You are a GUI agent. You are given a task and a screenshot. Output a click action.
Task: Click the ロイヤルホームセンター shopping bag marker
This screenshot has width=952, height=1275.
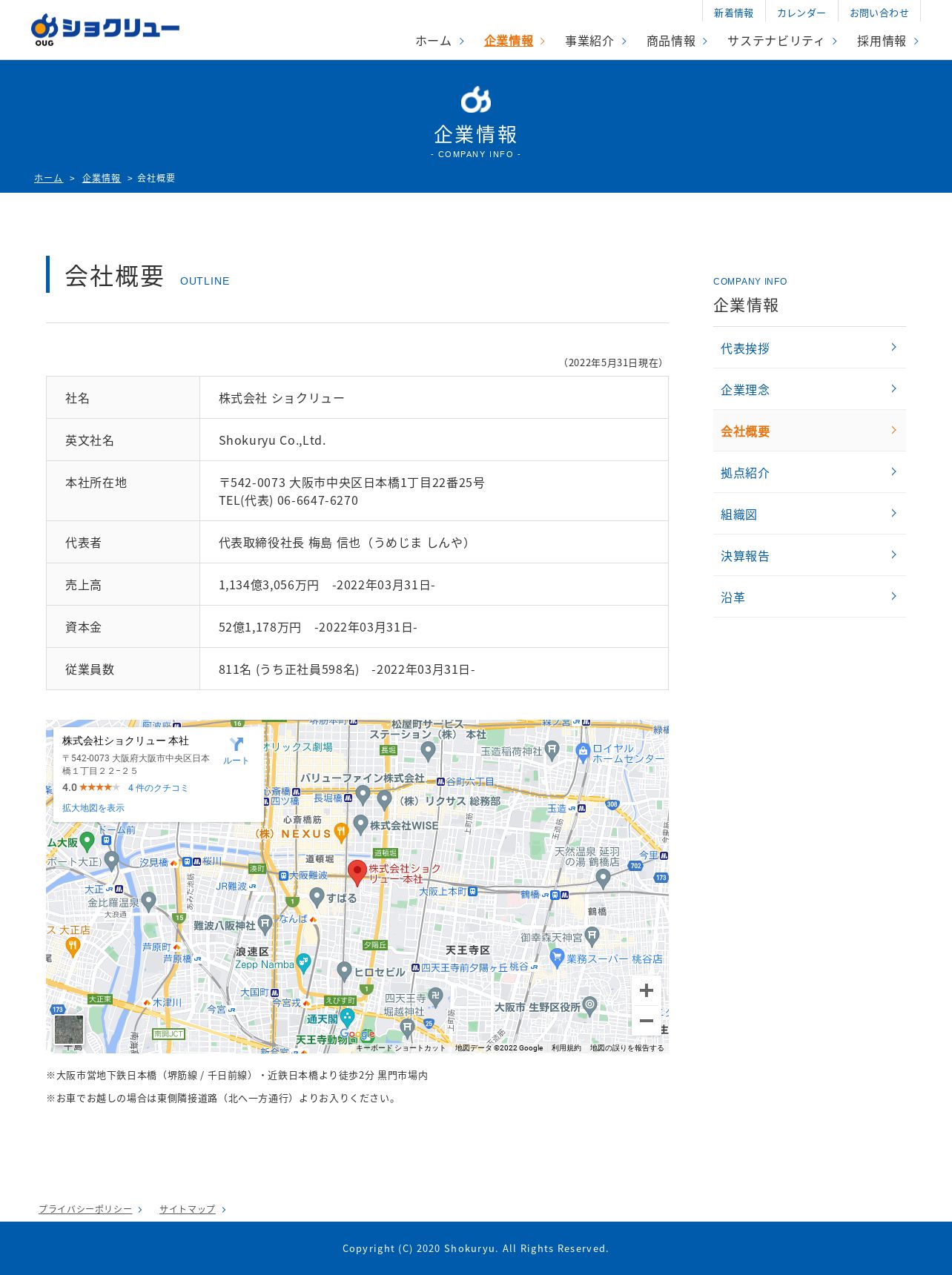coord(583,752)
